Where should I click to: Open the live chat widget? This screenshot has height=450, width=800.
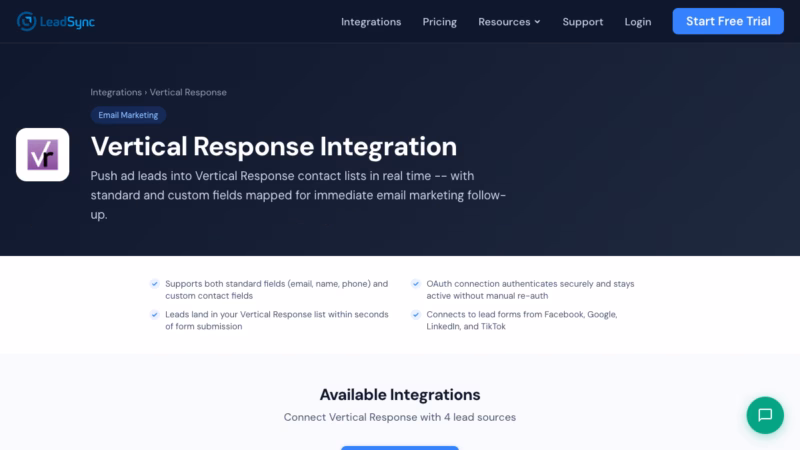click(765, 415)
